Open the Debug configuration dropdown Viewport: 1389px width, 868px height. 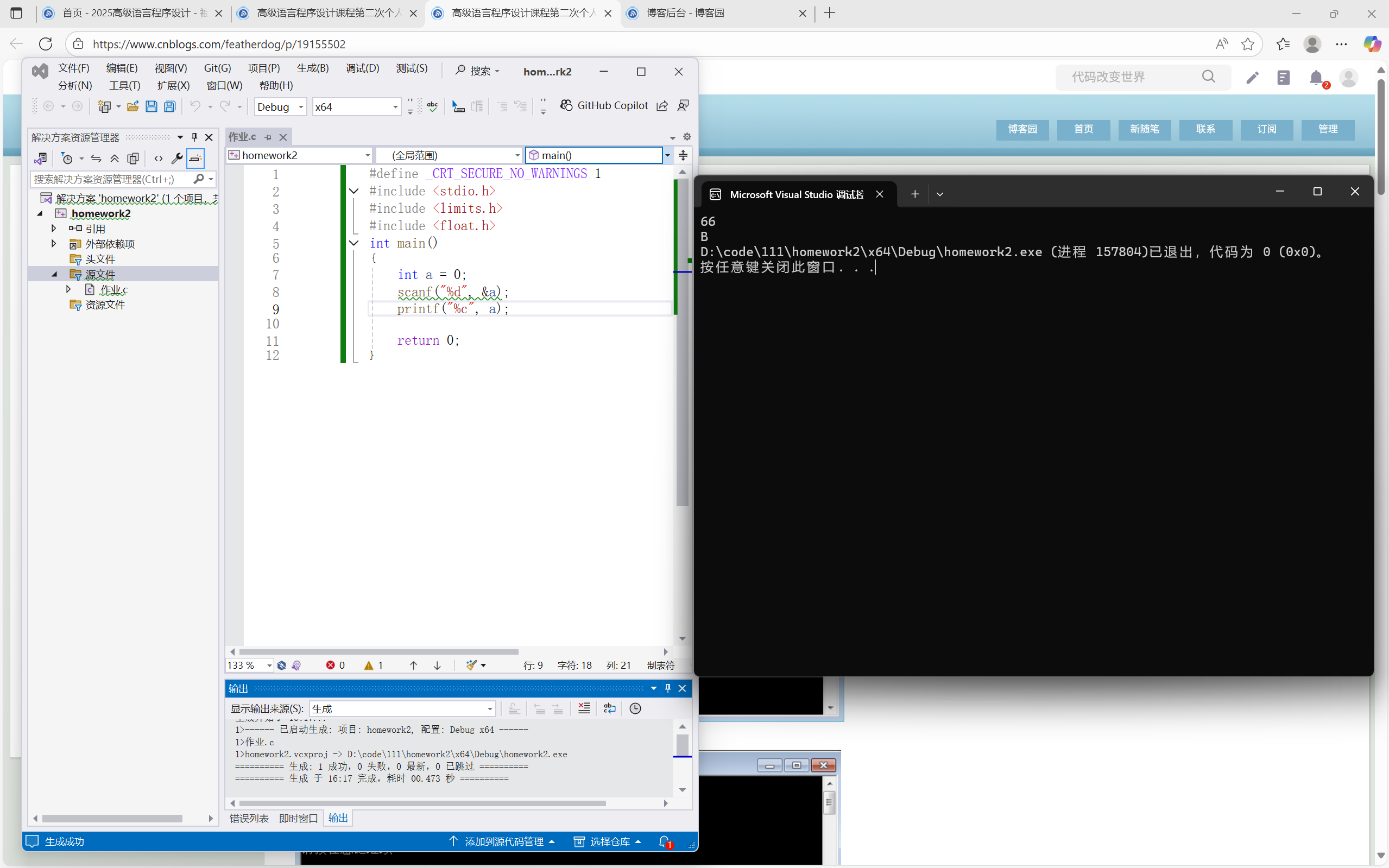point(280,107)
